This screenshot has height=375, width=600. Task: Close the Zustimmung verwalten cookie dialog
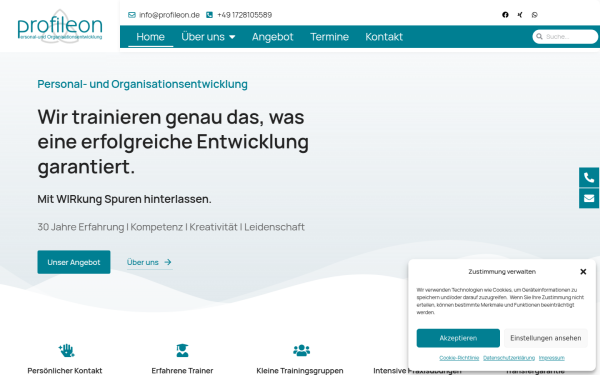coord(583,272)
